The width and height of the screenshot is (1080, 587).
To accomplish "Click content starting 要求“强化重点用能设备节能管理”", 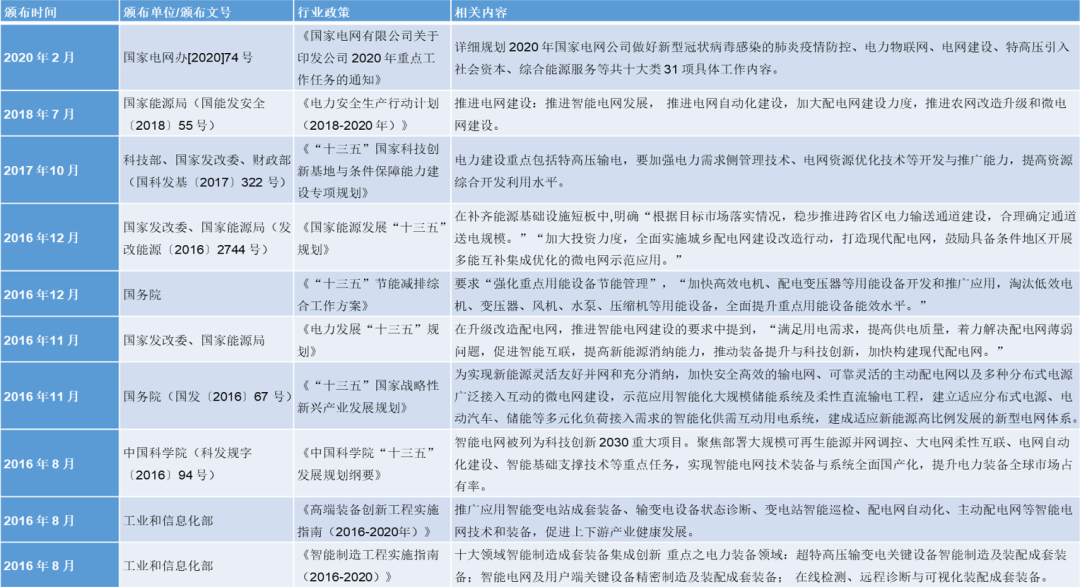I will [x=765, y=294].
